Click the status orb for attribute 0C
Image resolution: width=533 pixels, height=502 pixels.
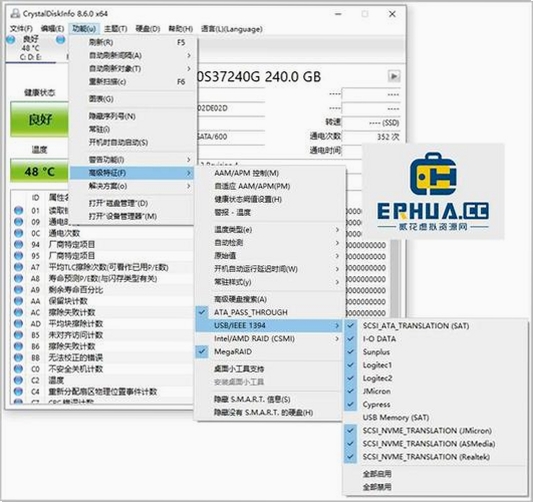point(18,233)
